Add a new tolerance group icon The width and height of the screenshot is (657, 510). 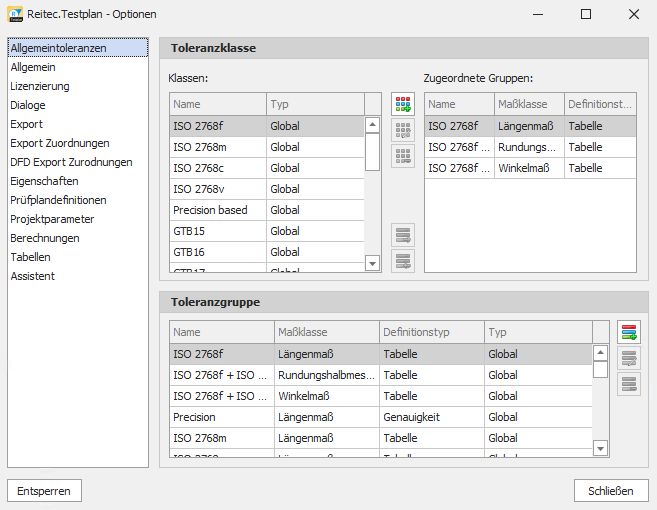point(629,332)
